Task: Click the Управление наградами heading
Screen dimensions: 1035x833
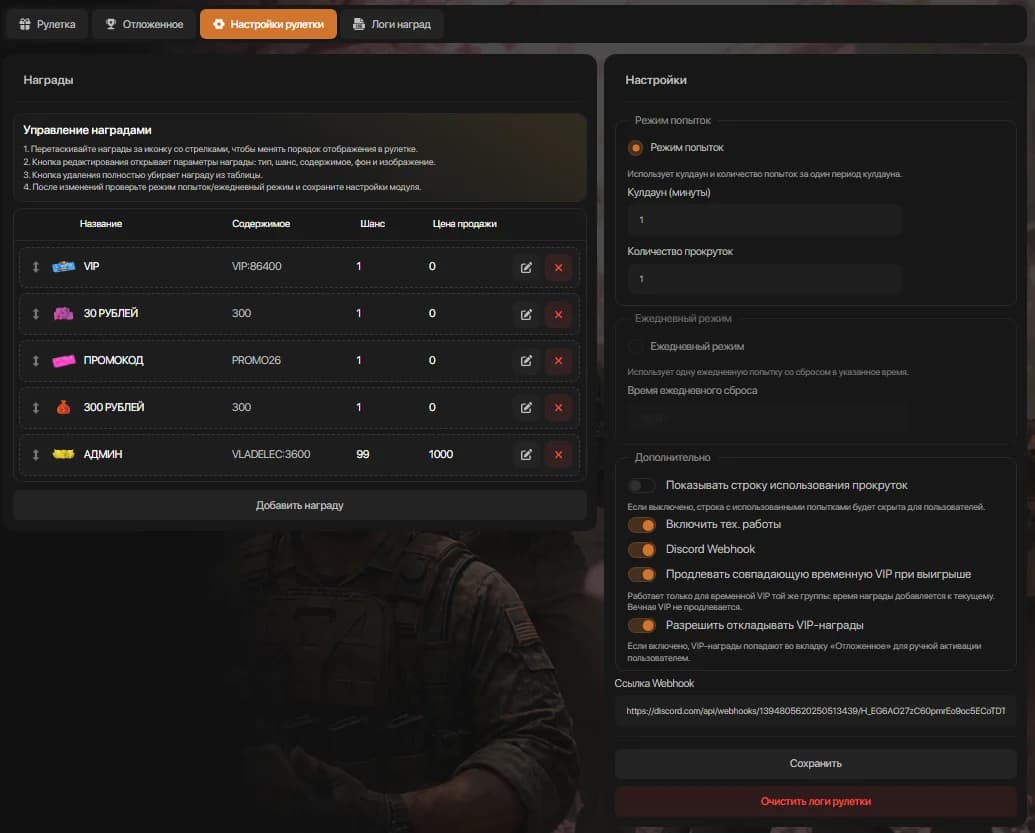Action: point(87,130)
